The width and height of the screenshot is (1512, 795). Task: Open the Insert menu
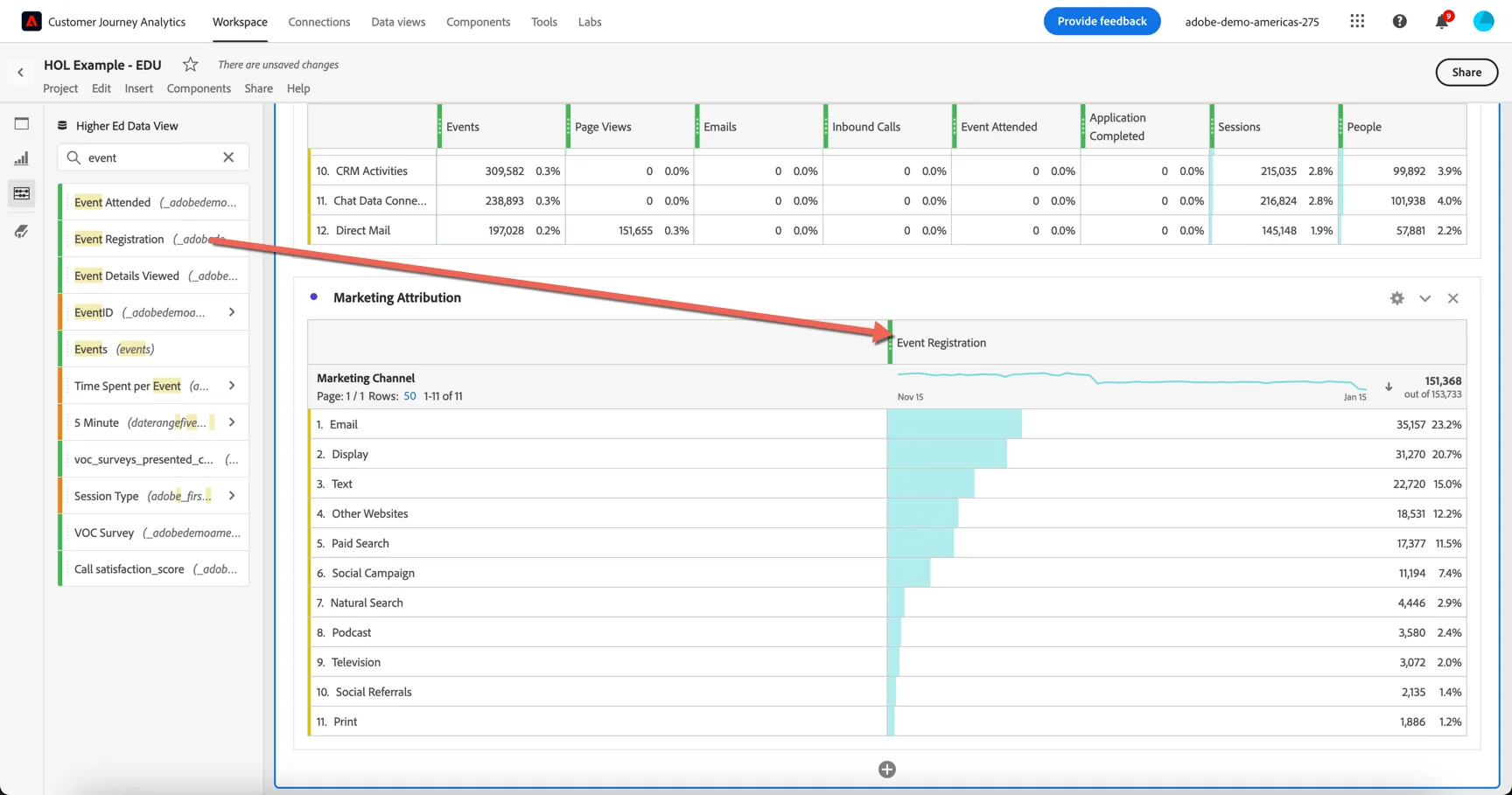tap(138, 88)
